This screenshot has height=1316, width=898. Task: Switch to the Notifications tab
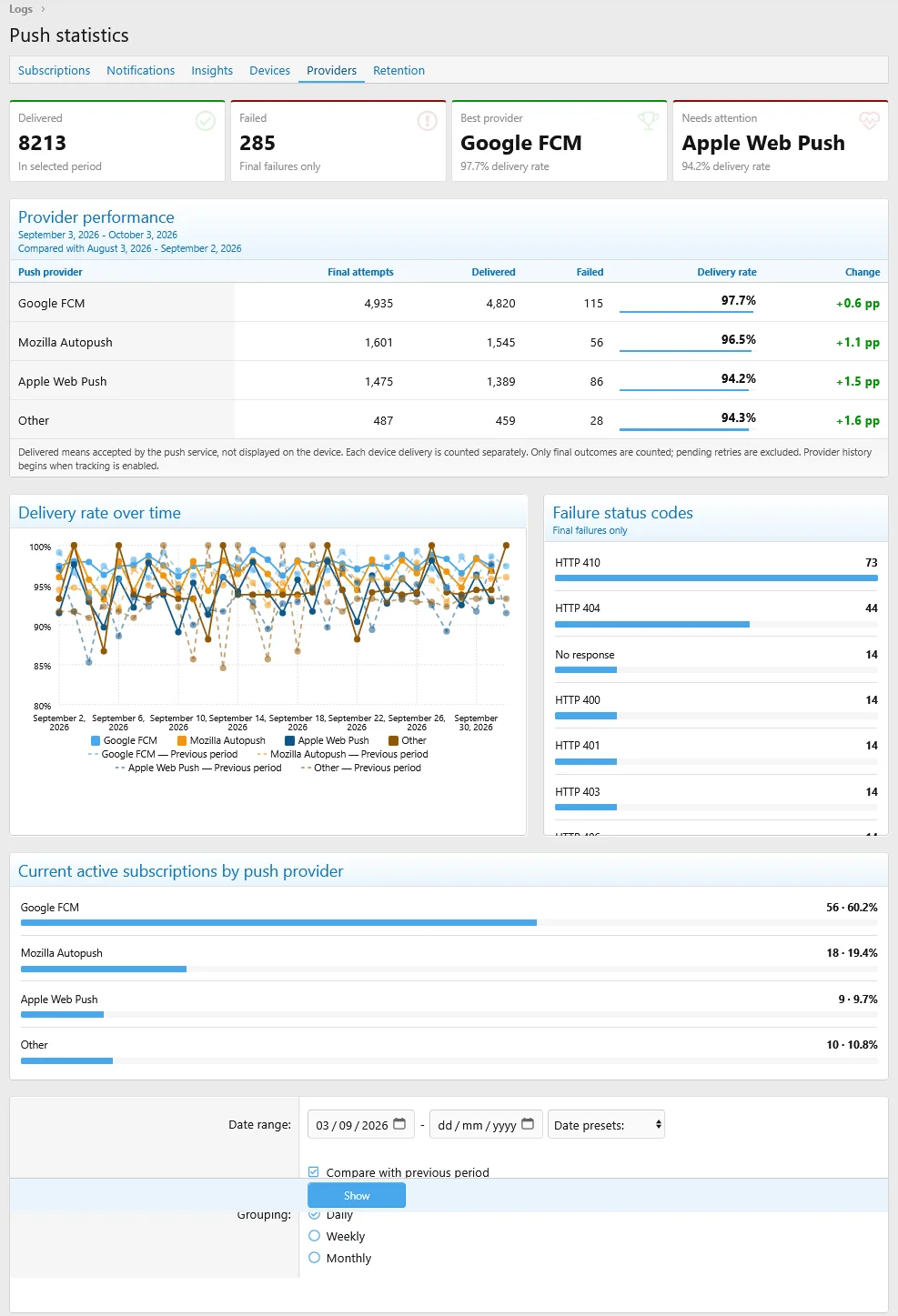(140, 70)
